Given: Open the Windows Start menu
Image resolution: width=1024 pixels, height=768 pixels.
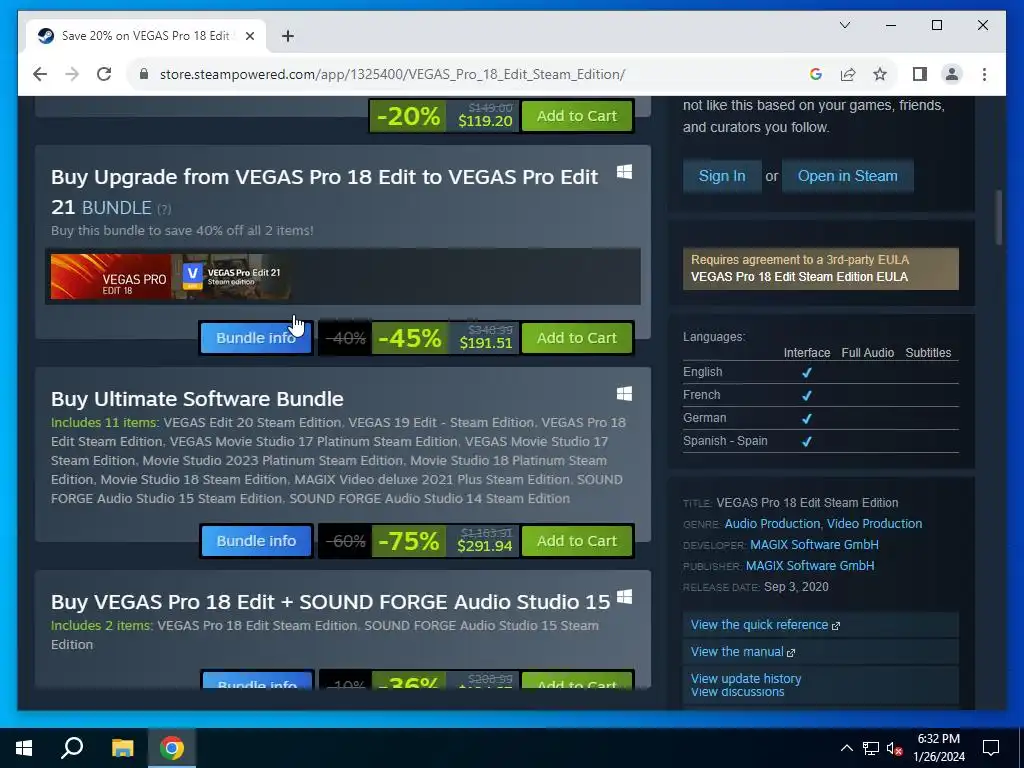Looking at the screenshot, I should pos(24,748).
